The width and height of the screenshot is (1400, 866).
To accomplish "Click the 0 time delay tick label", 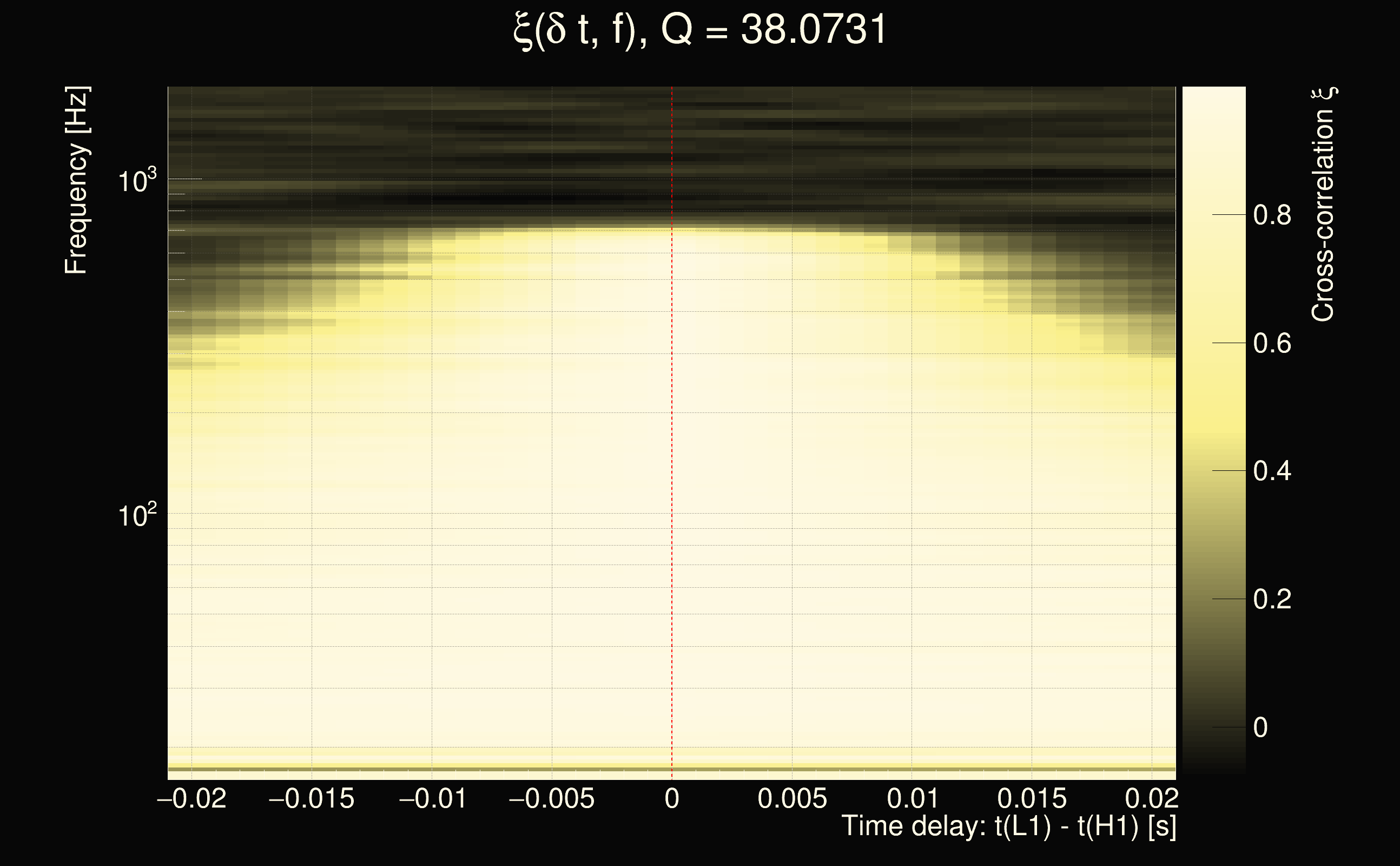I will (x=672, y=798).
